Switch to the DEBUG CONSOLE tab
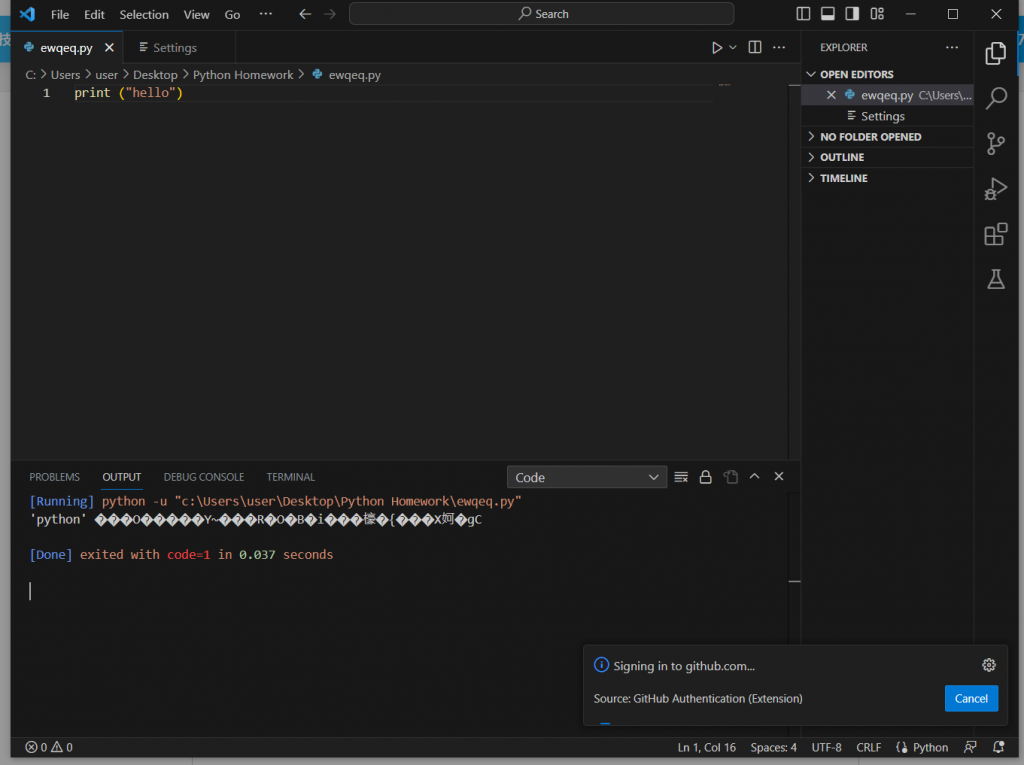This screenshot has height=765, width=1024. (x=204, y=477)
